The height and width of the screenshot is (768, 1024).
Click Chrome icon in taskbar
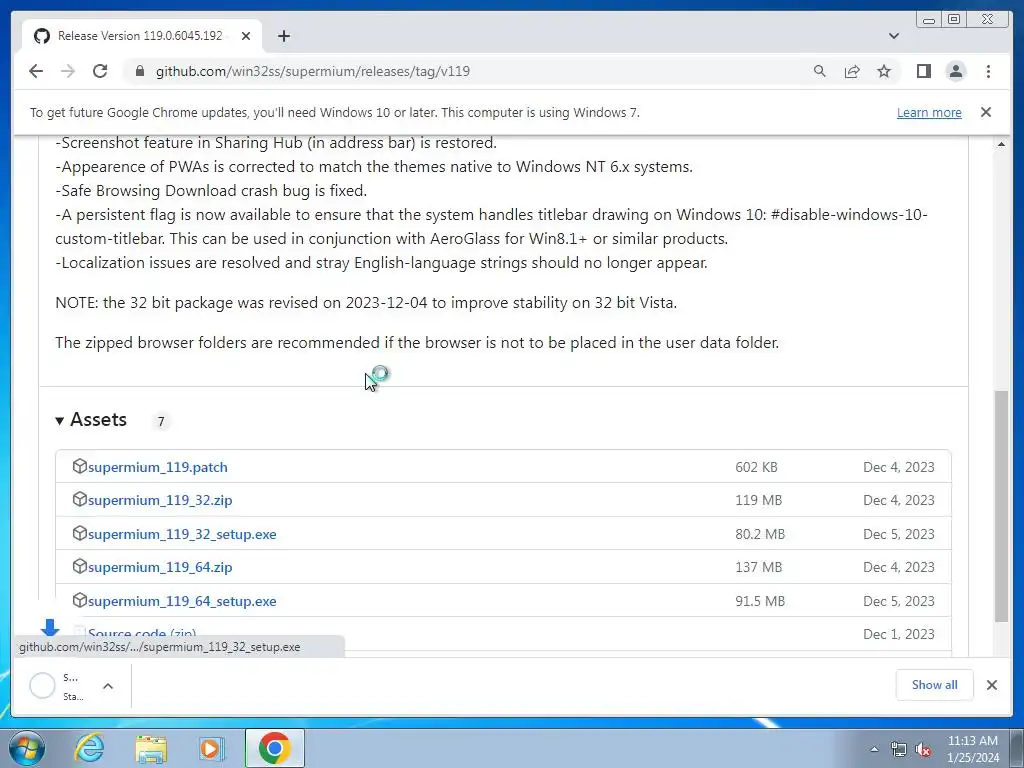tap(274, 748)
